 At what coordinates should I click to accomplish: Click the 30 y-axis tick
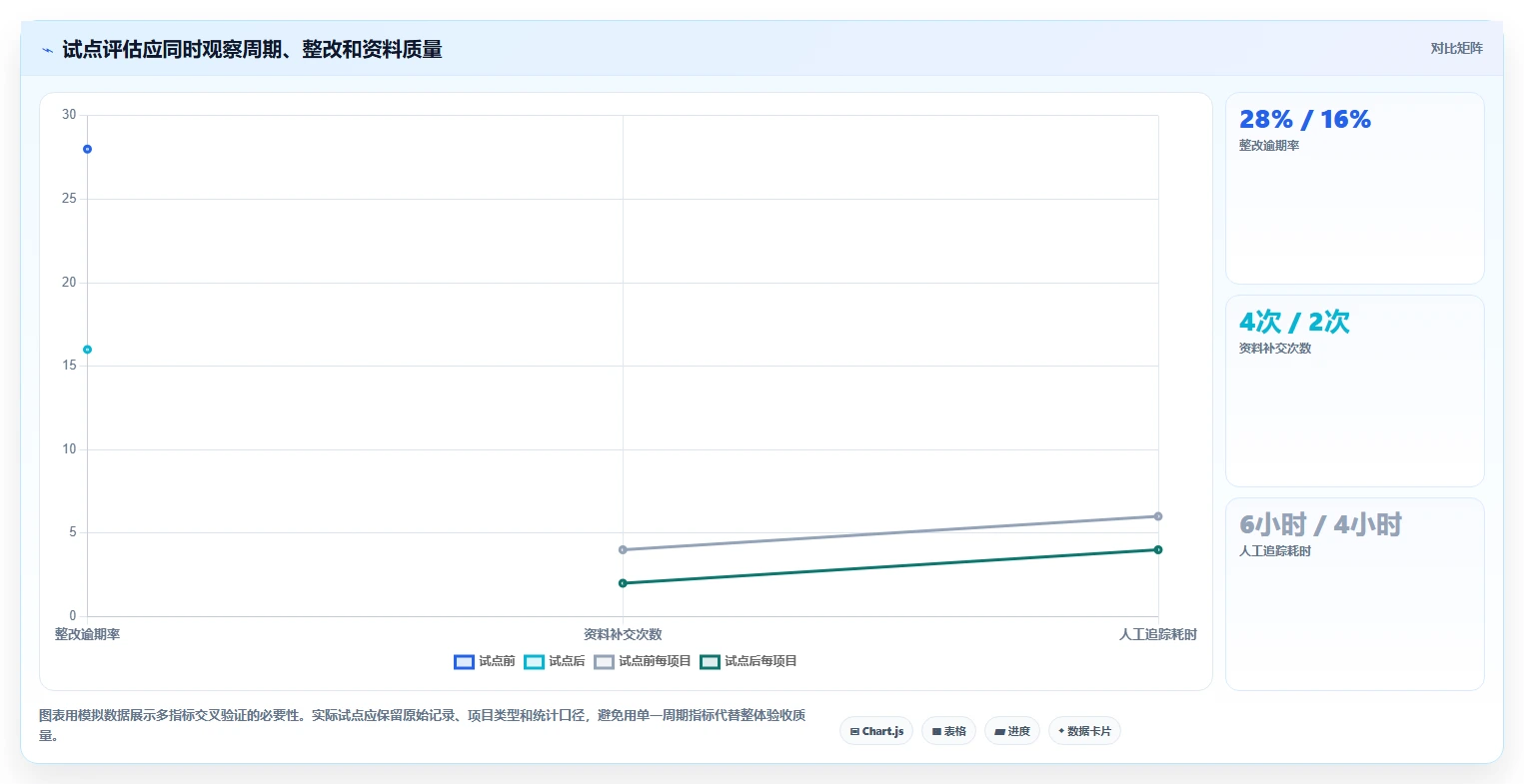coord(69,115)
